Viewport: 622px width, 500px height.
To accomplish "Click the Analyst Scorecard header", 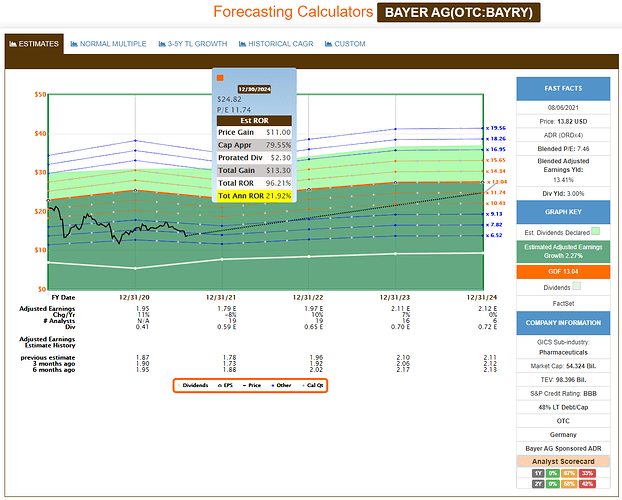I will [x=563, y=462].
